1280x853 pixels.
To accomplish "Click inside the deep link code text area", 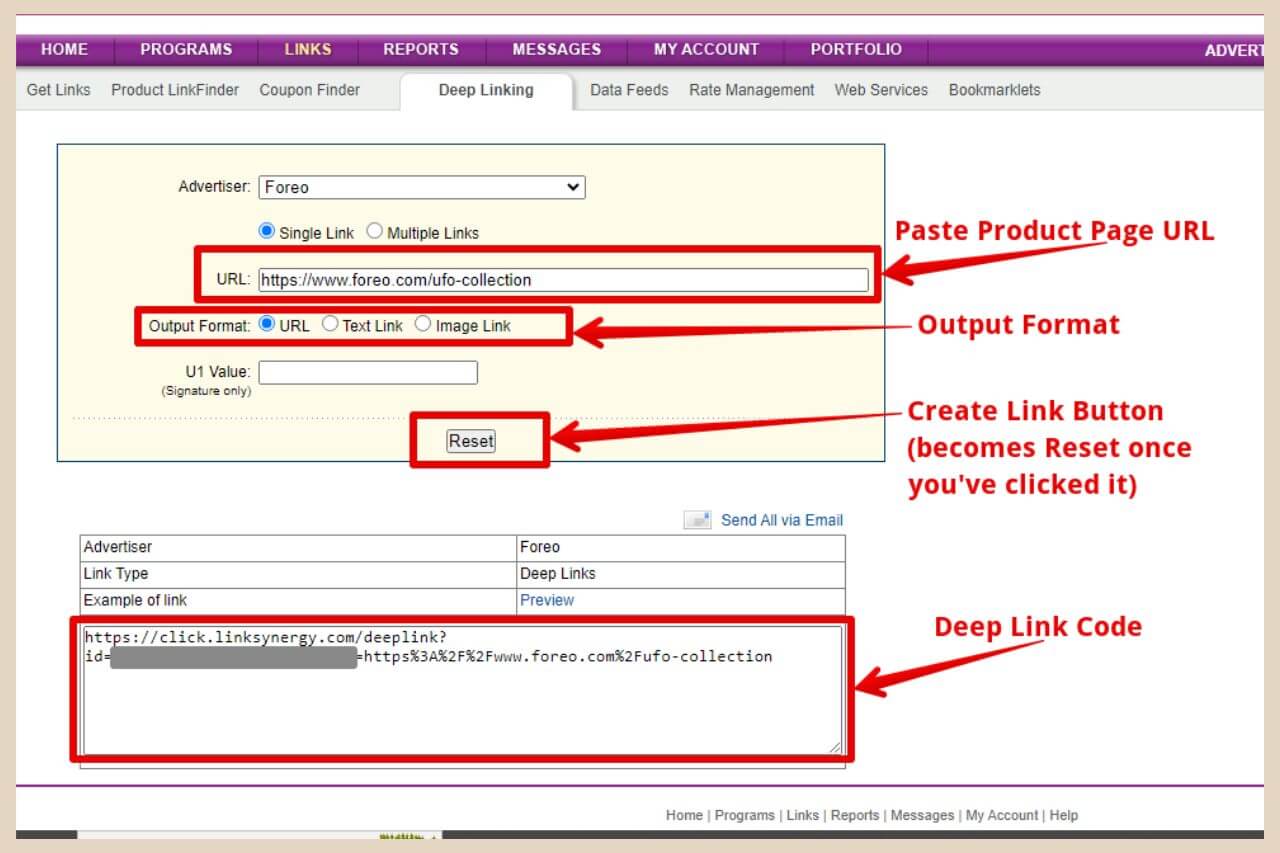I will pos(462,690).
